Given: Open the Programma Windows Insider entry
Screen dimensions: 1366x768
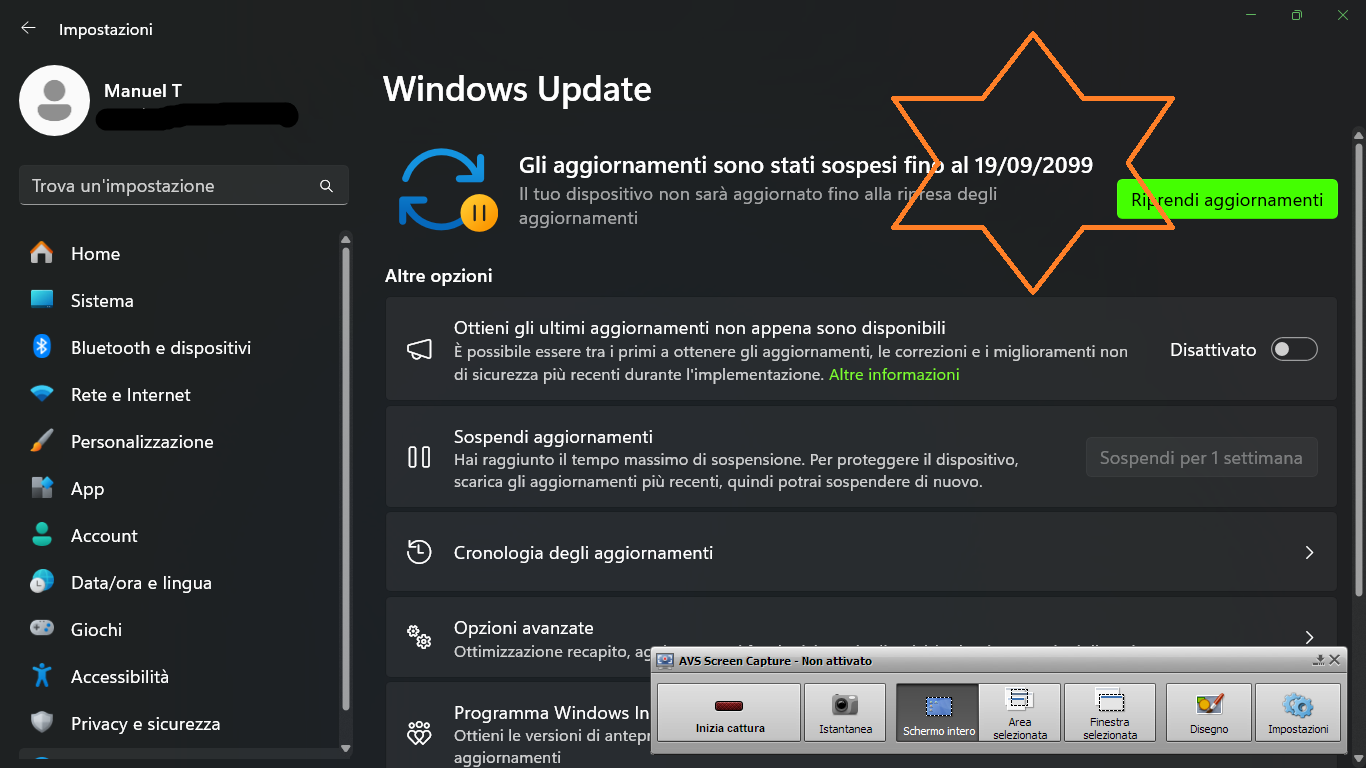Looking at the screenshot, I should tap(518, 735).
